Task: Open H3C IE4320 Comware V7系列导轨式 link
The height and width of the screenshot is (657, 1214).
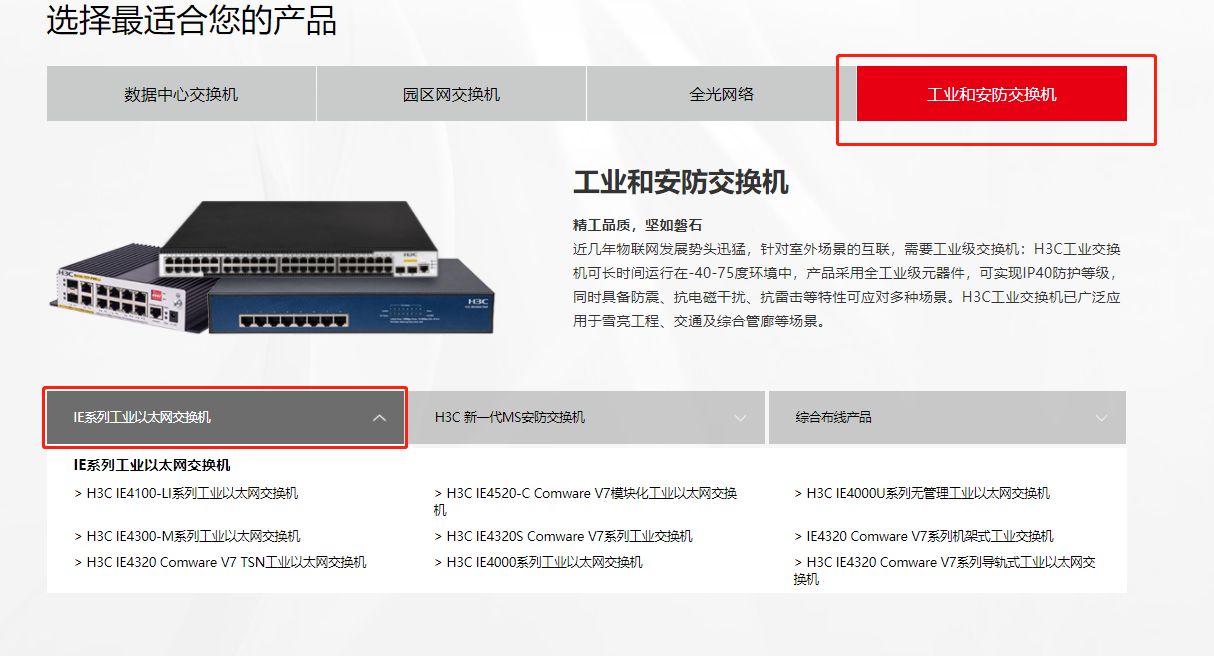Action: 945,570
